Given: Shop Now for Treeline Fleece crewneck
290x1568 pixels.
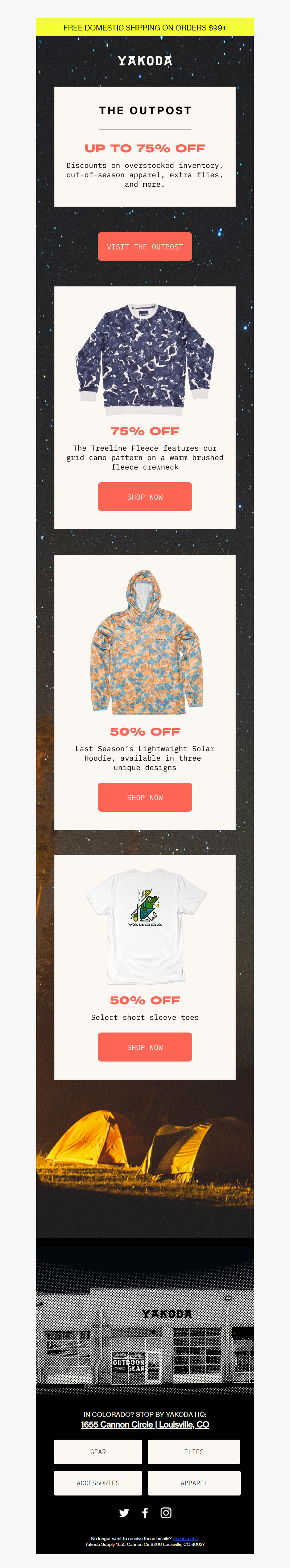Looking at the screenshot, I should [145, 497].
